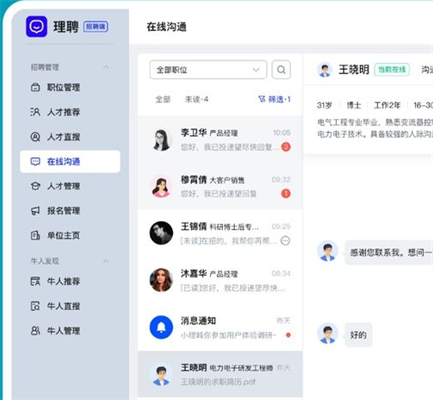Open the chat with 王锦倩
This screenshot has width=433, height=400.
point(220,233)
